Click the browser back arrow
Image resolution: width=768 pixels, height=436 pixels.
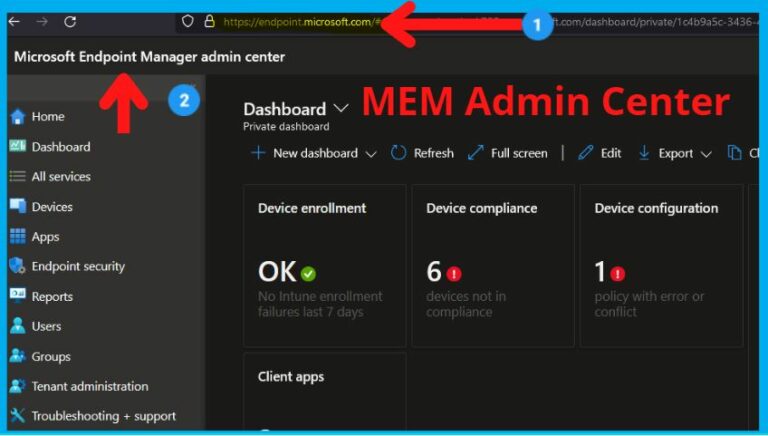click(x=14, y=21)
